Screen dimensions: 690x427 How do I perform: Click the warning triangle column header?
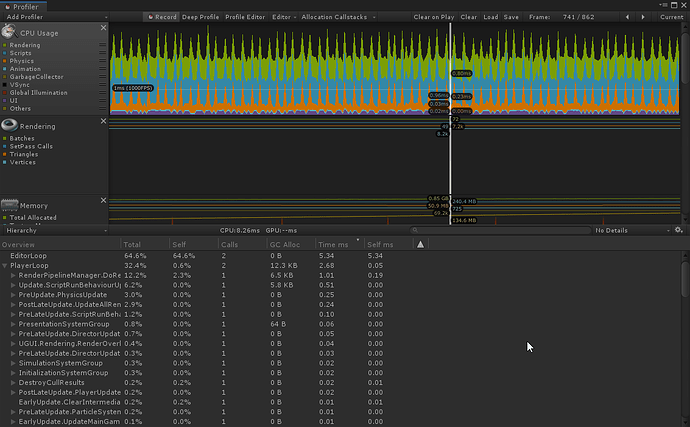pos(421,244)
